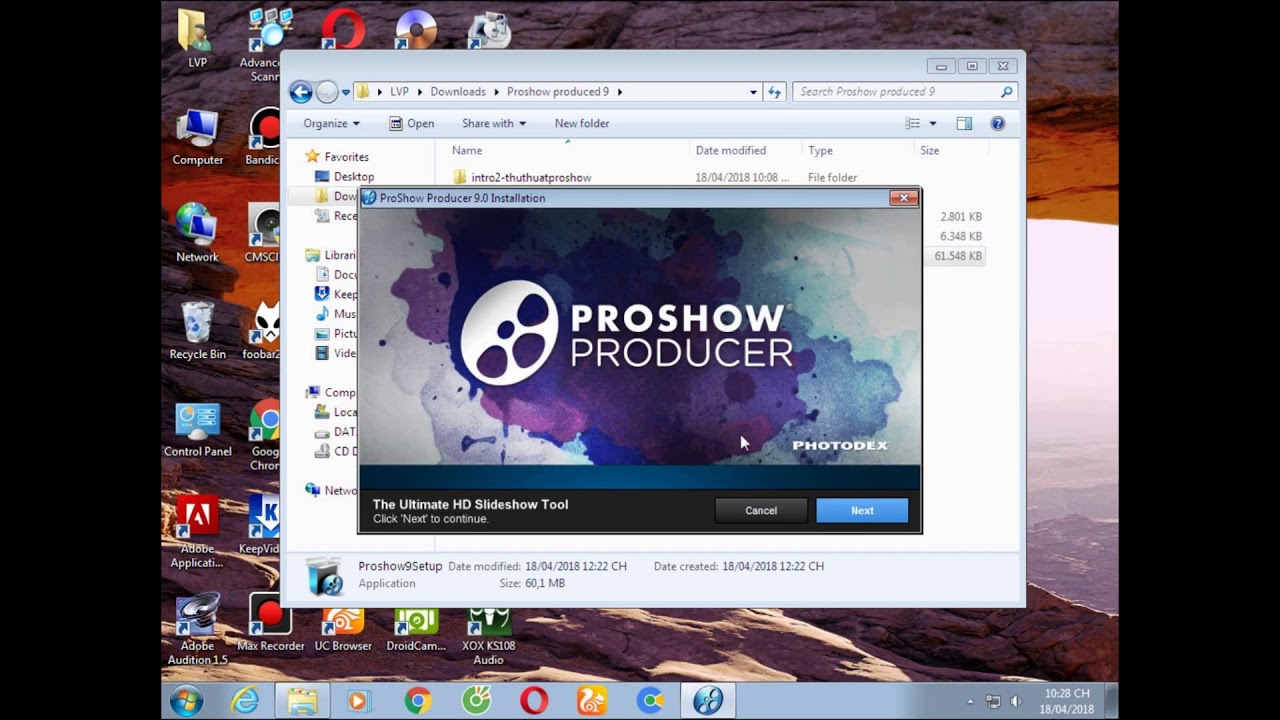This screenshot has height=720, width=1280.
Task: Select Desktop in the navigation pane
Action: [x=354, y=177]
